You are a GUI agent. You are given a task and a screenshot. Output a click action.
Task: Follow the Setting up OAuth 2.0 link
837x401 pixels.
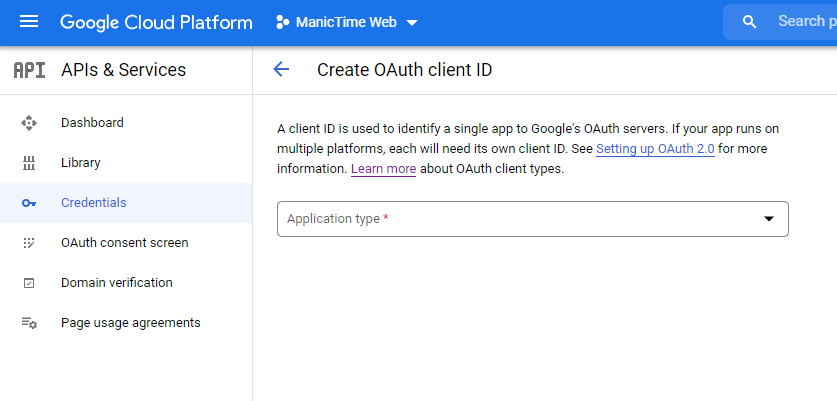click(655, 149)
